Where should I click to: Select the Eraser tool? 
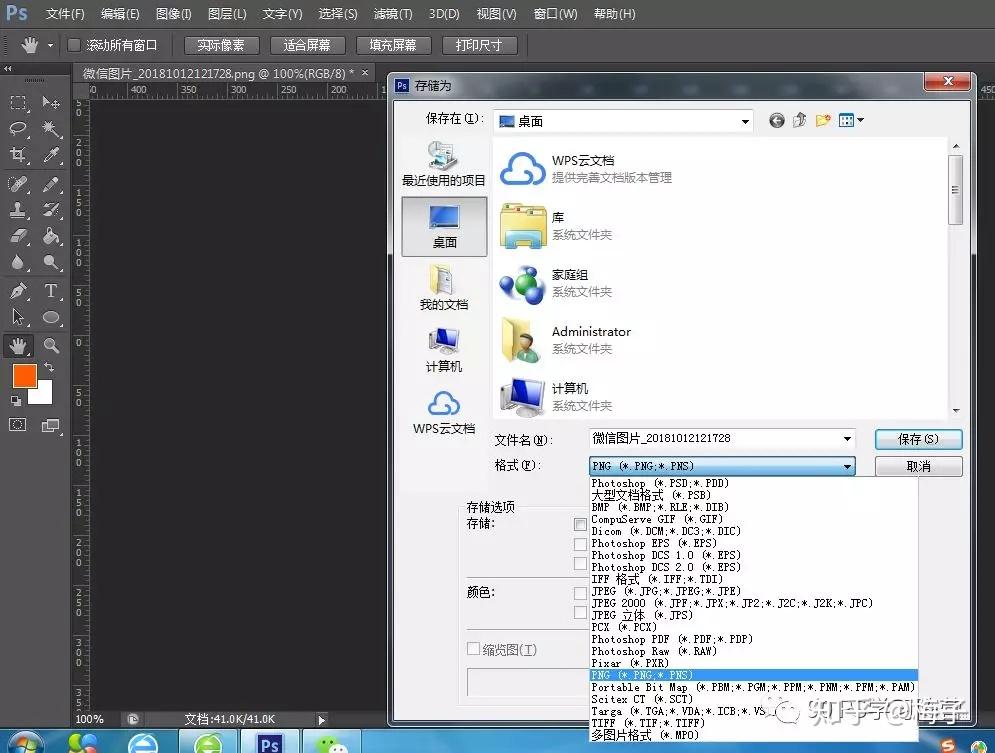tap(18, 236)
